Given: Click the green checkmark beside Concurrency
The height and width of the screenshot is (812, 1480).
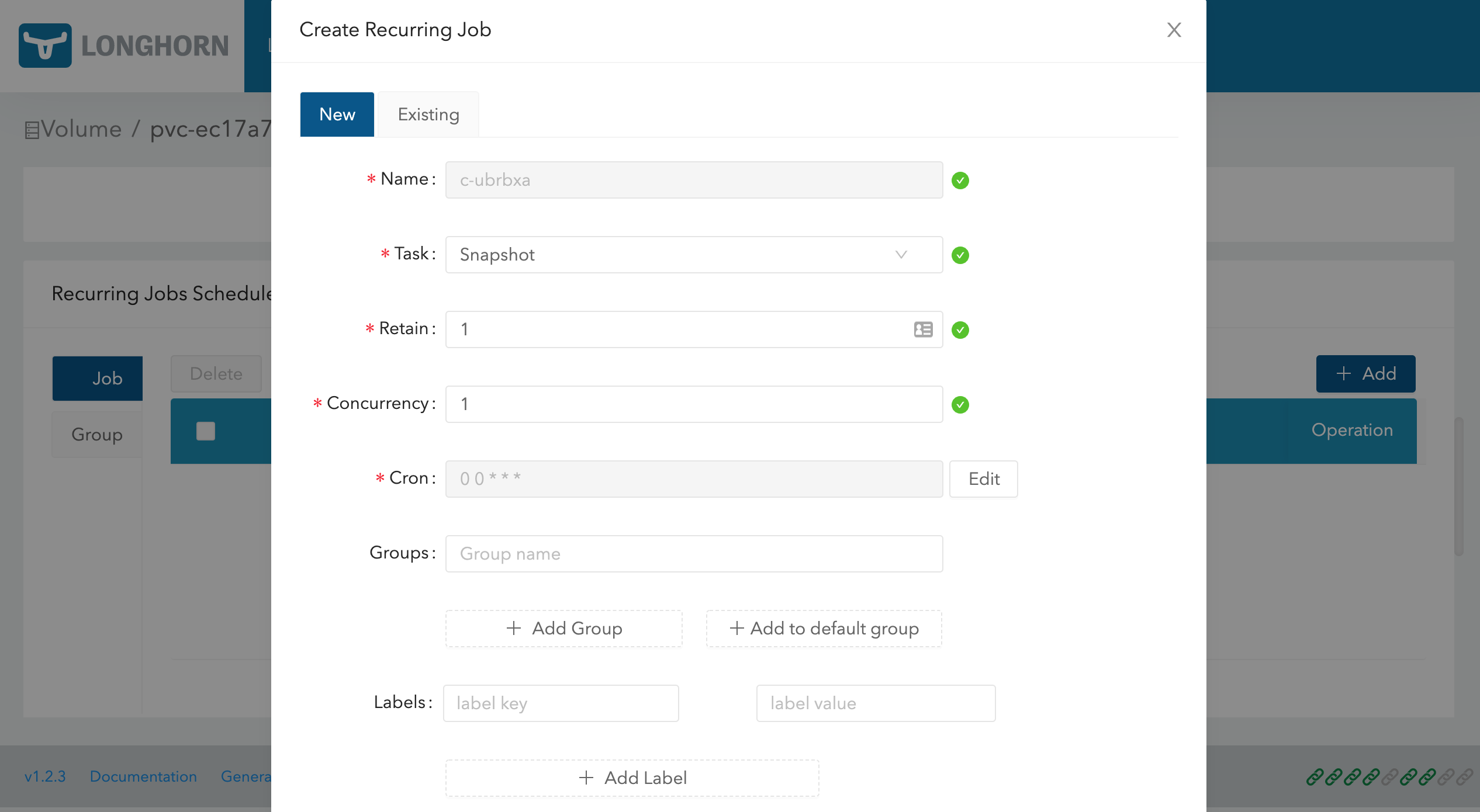Looking at the screenshot, I should [960, 405].
